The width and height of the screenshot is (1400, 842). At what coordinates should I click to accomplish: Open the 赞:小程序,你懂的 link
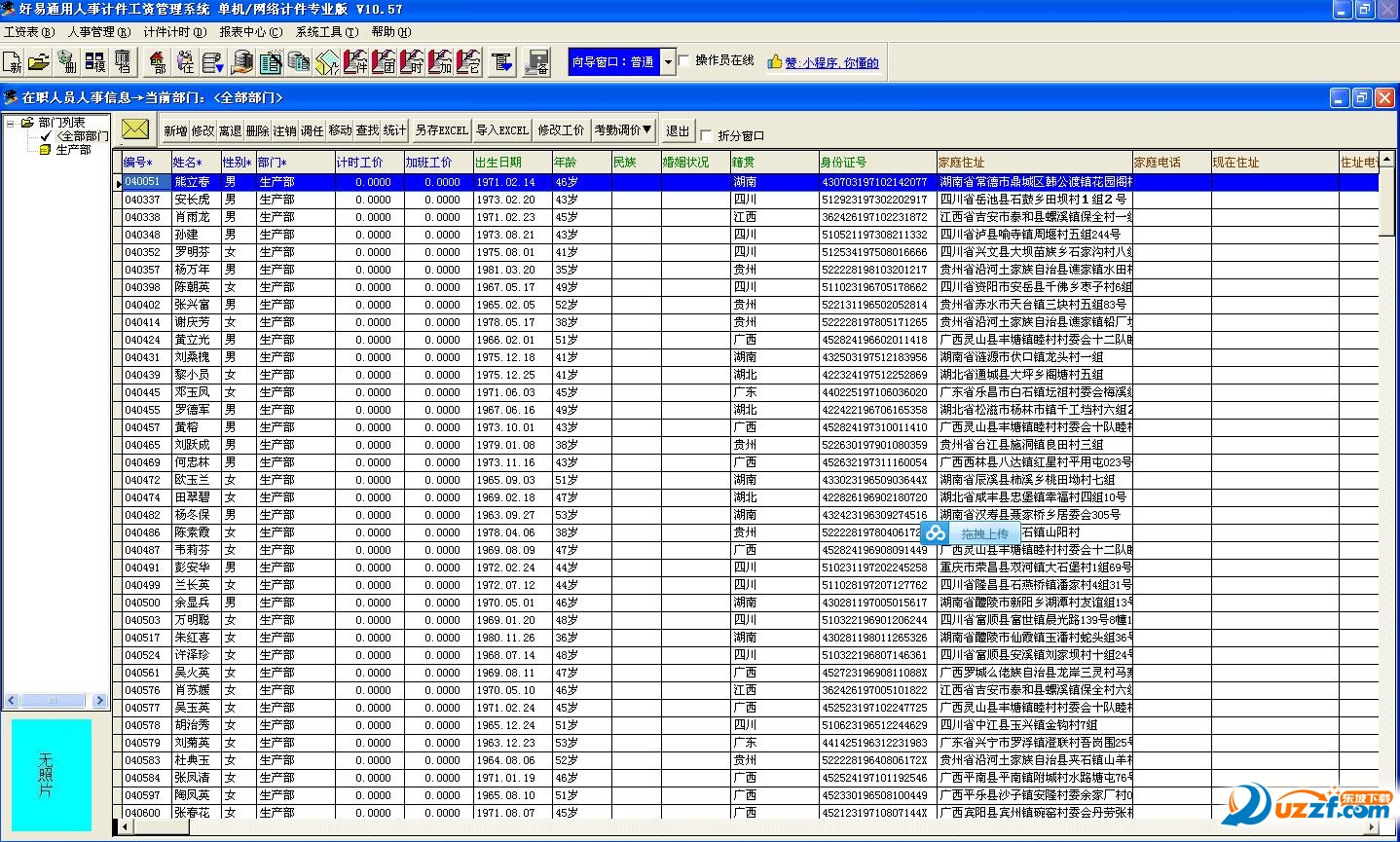point(832,62)
